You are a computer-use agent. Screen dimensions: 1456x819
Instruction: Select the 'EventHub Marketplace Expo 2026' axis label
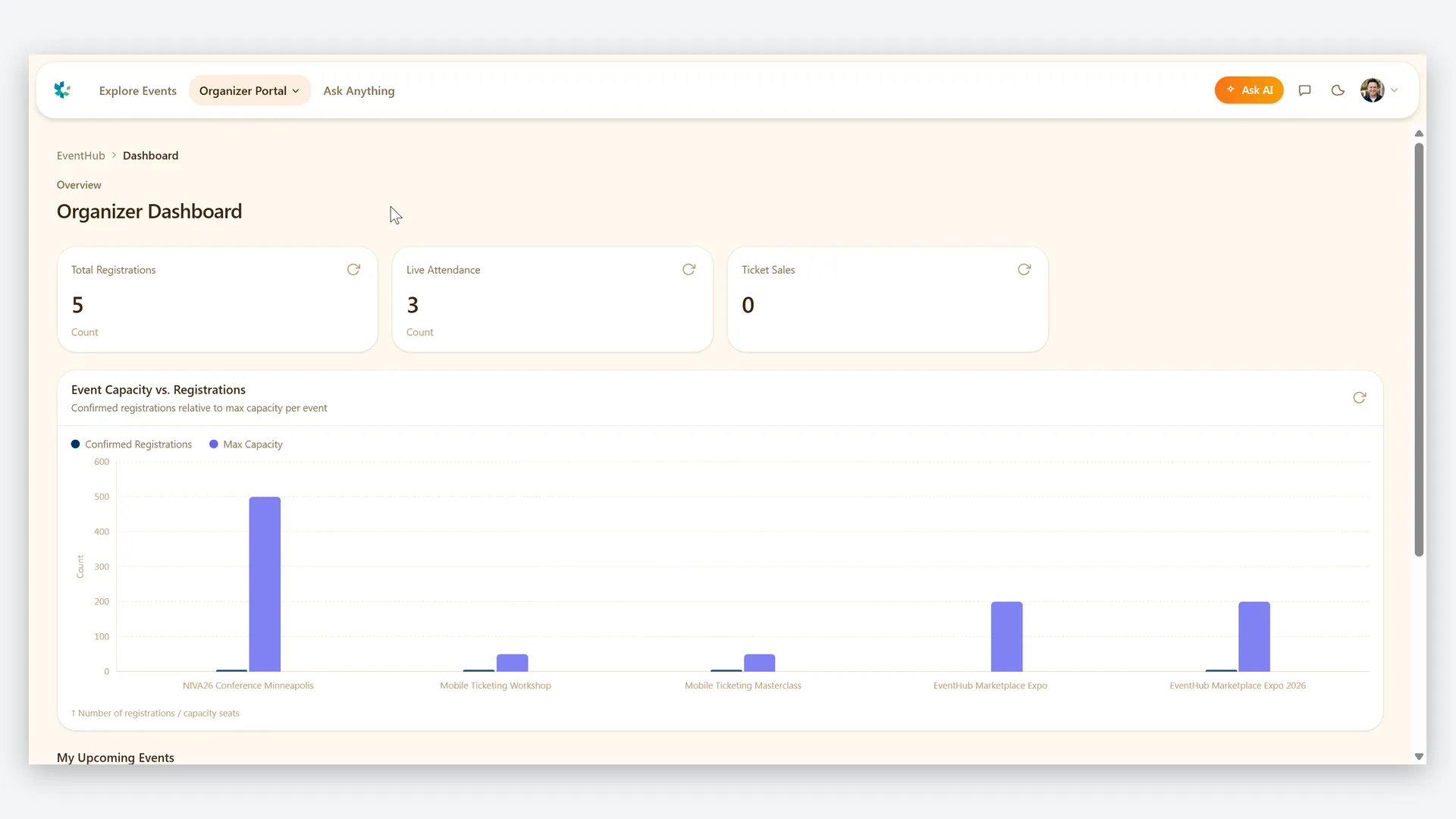(1238, 686)
